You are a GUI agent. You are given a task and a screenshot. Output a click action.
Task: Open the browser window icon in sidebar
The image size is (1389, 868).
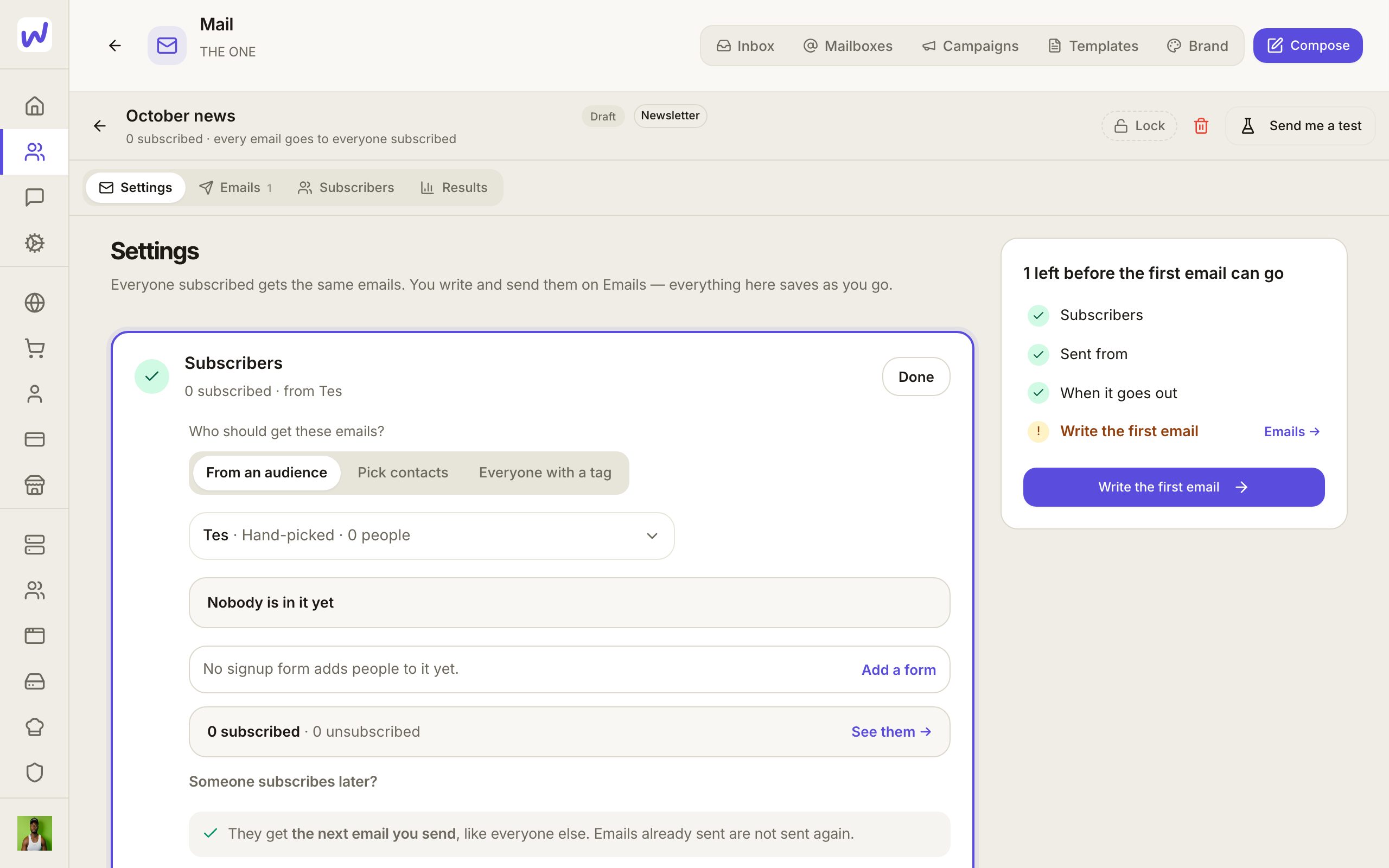pyautogui.click(x=34, y=636)
